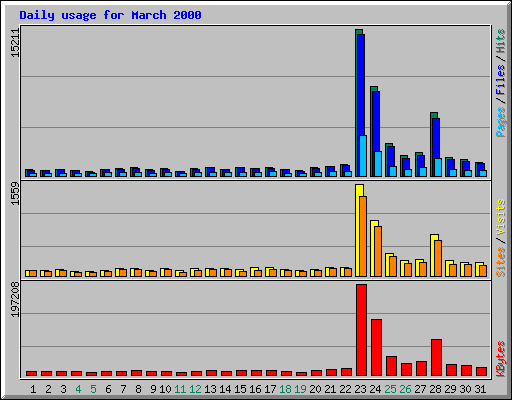Click day 13 on the x-axis
The width and height of the screenshot is (512, 400).
click(x=210, y=389)
